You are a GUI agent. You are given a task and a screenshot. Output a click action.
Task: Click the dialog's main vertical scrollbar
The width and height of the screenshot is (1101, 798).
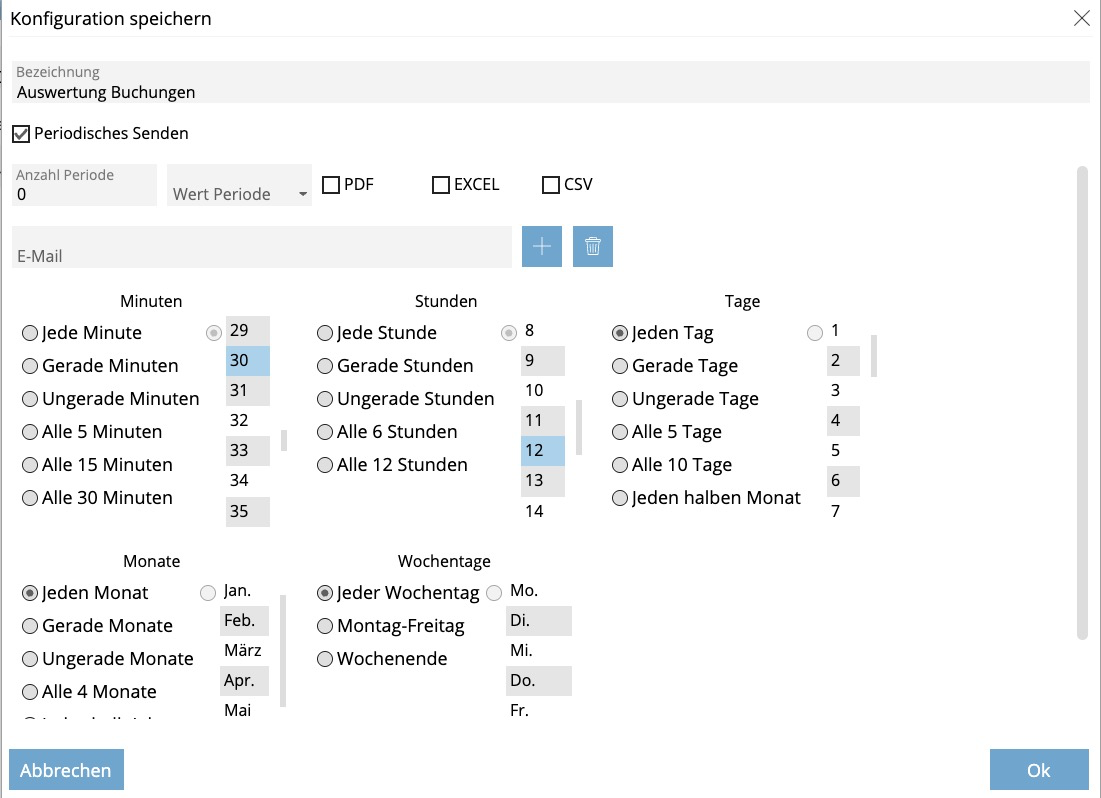point(1082,400)
